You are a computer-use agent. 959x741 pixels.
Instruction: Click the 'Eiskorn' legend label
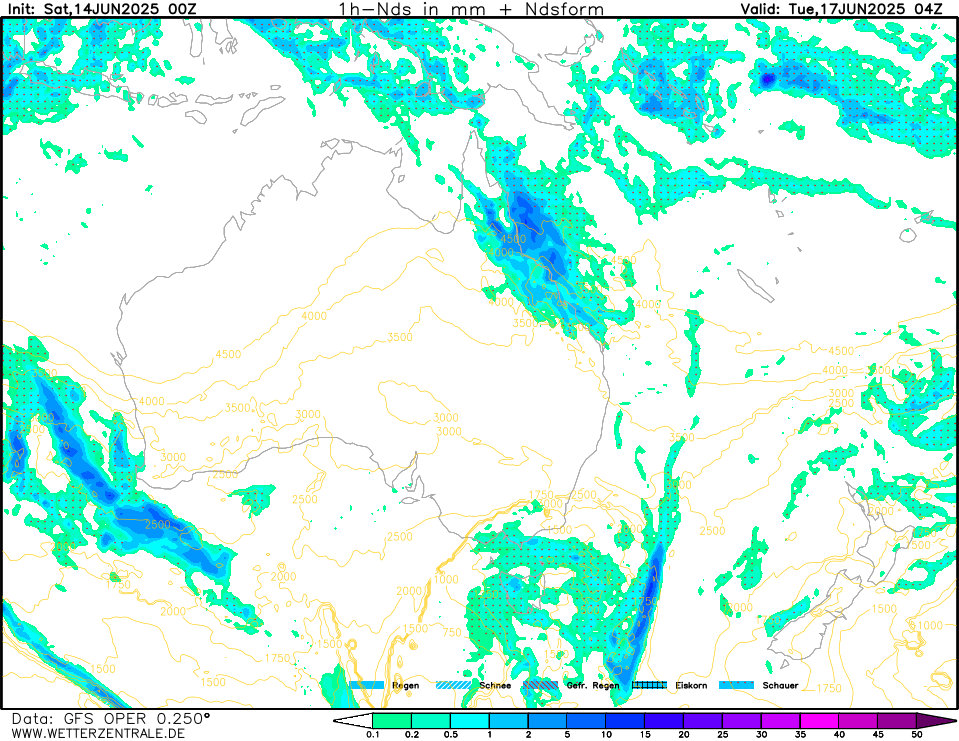(x=691, y=685)
